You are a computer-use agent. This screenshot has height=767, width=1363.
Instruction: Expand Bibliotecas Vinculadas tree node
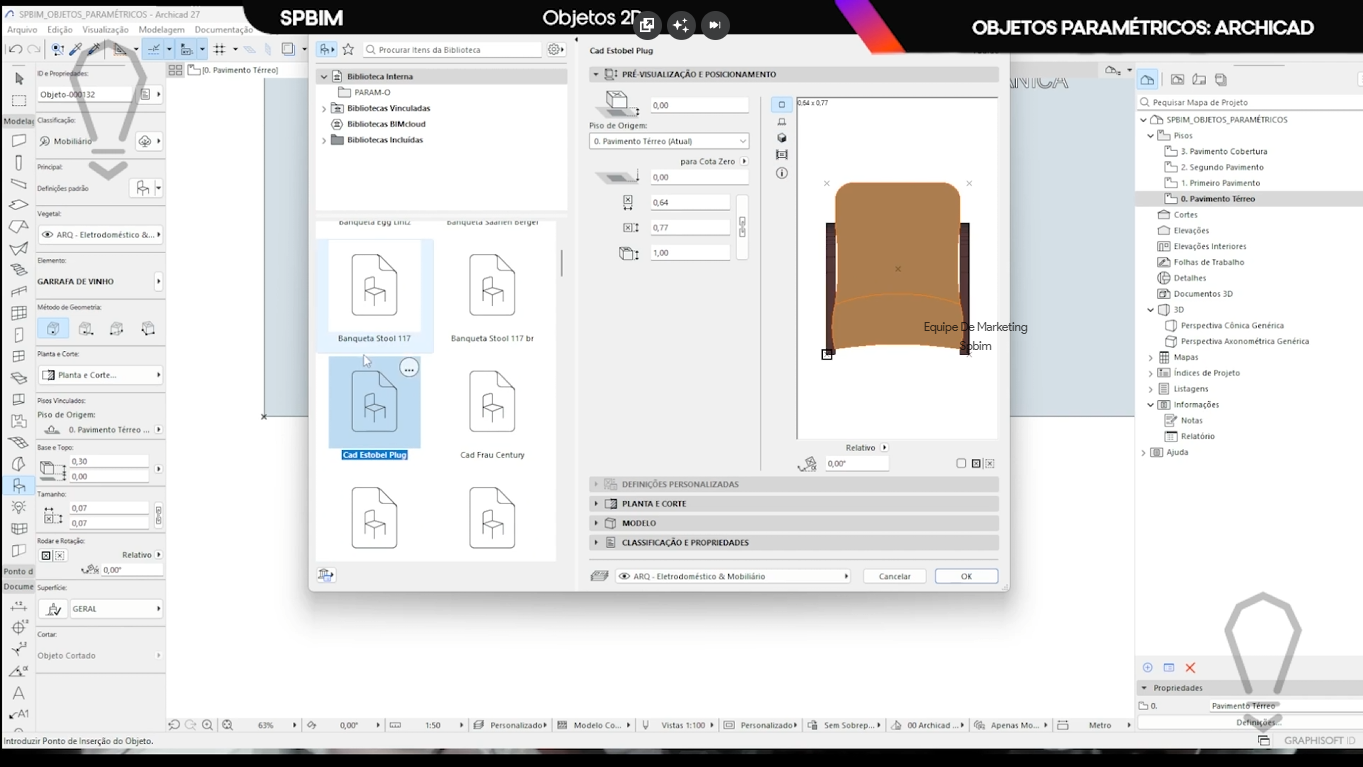click(323, 108)
